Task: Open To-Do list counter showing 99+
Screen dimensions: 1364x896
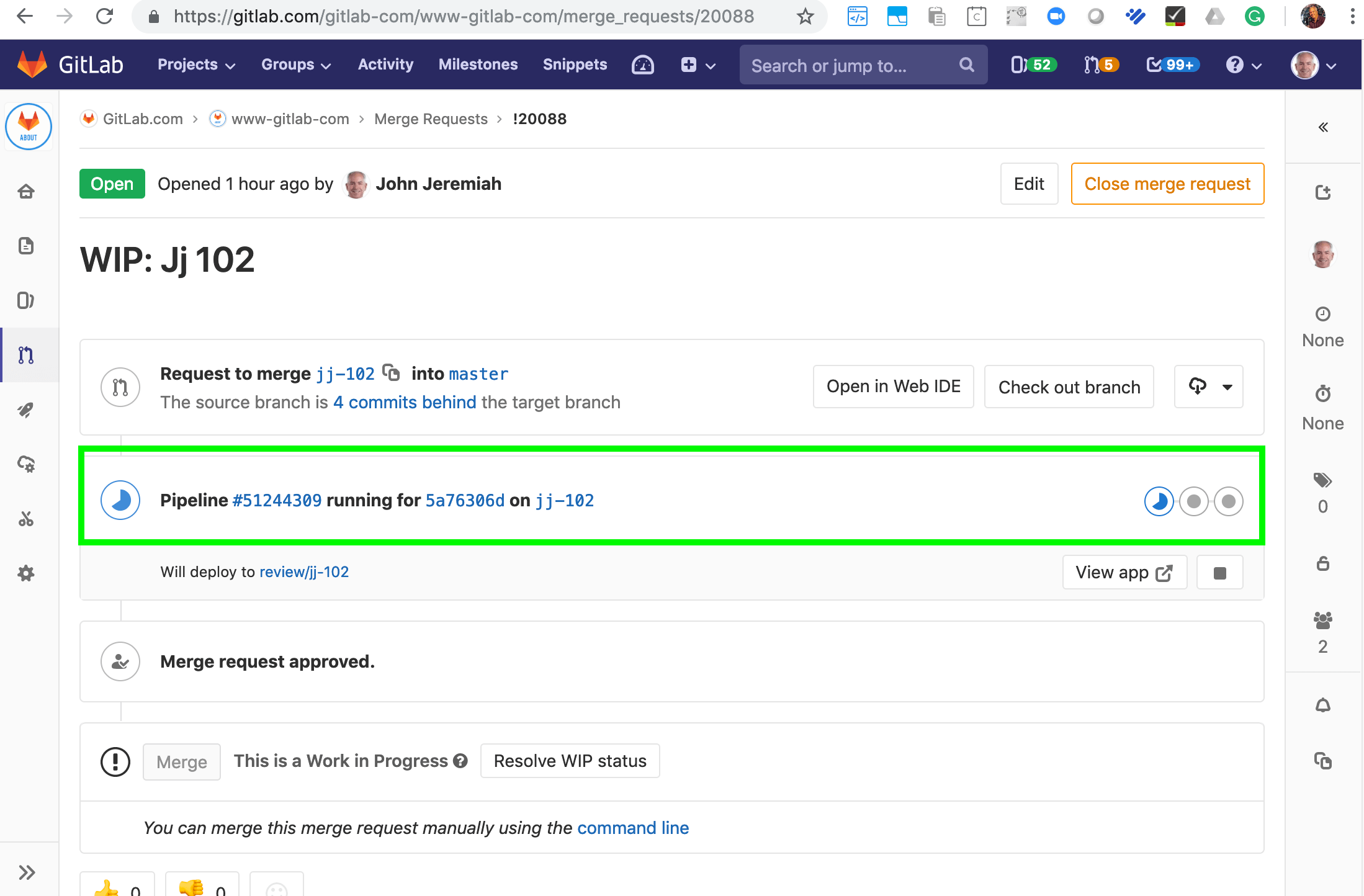Action: tap(1173, 65)
